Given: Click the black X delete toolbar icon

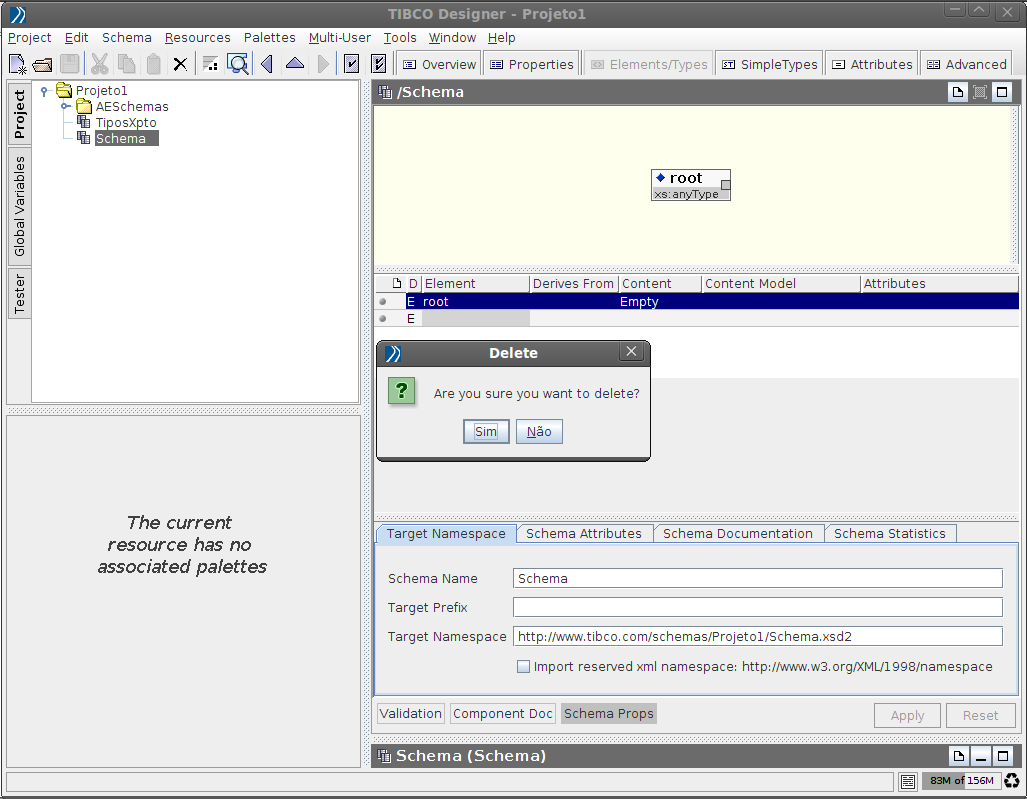Looking at the screenshot, I should (180, 65).
